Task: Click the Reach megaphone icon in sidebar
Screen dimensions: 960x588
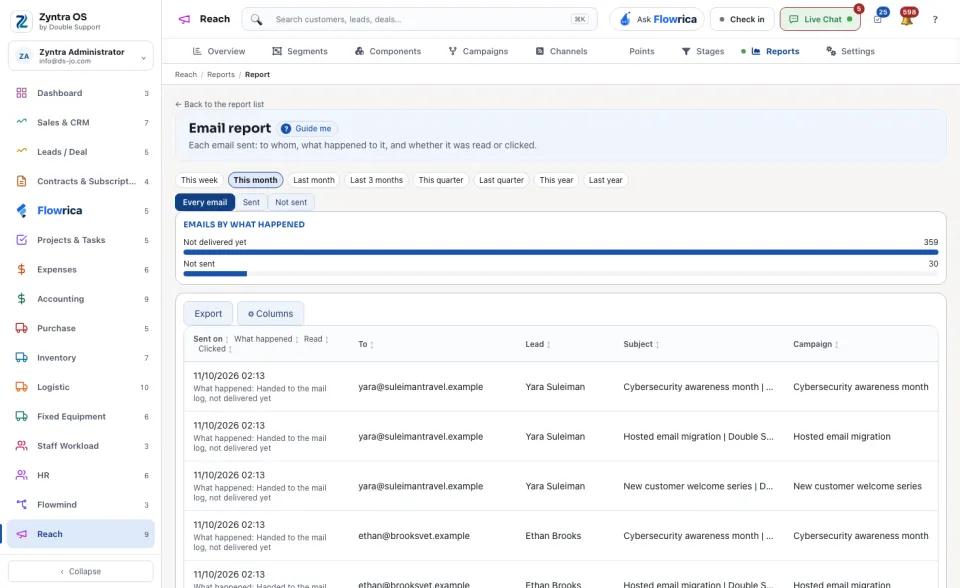Action: pyautogui.click(x=21, y=534)
